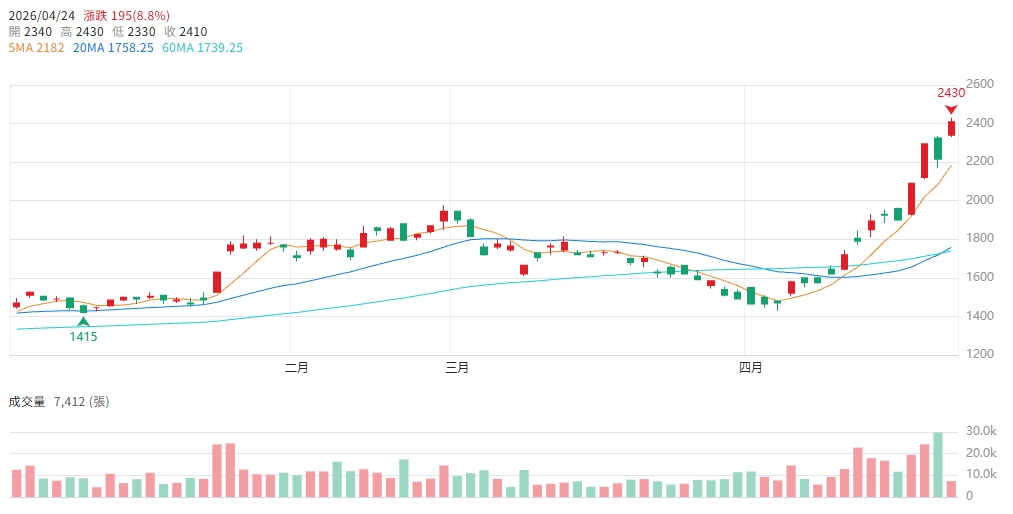Click the 1200 price axis label
This screenshot has height=514, width=1013.
click(x=981, y=355)
